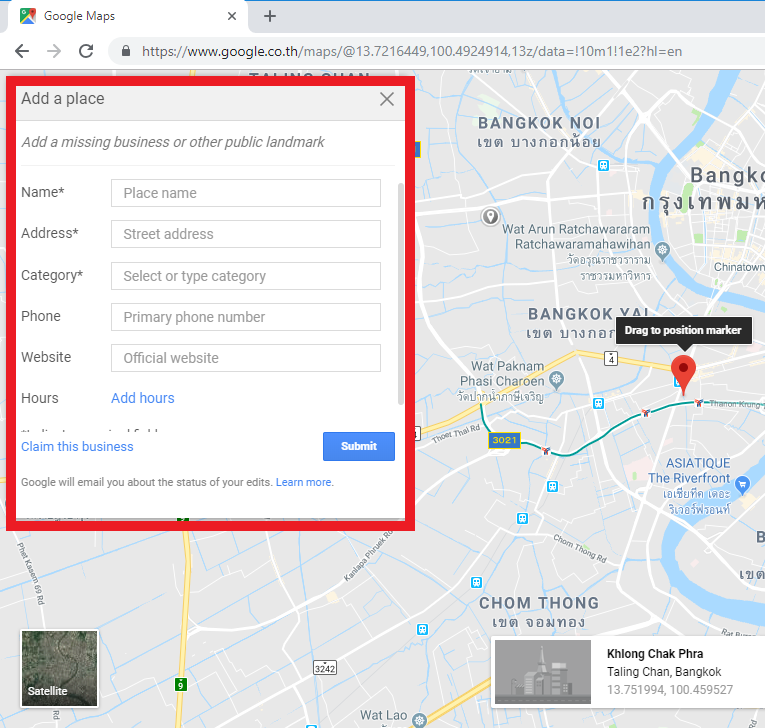The width and height of the screenshot is (765, 728).
Task: Click the Primary phone number field
Action: [x=246, y=317]
